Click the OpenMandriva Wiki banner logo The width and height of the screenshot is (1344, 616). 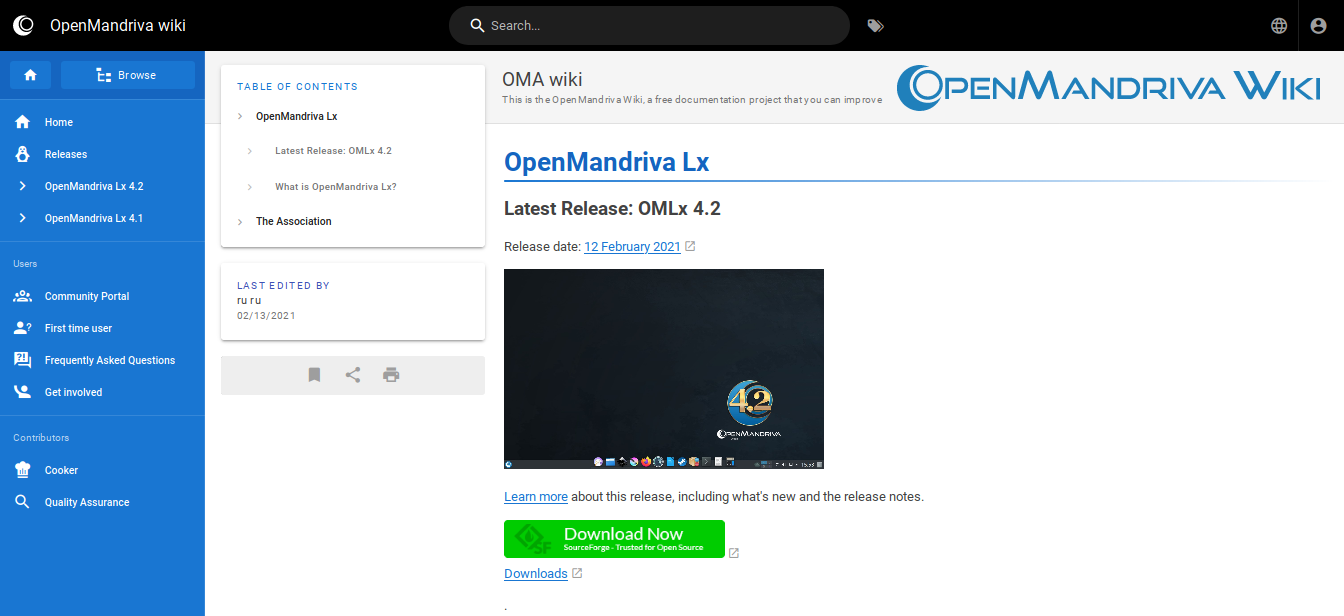pos(1108,87)
